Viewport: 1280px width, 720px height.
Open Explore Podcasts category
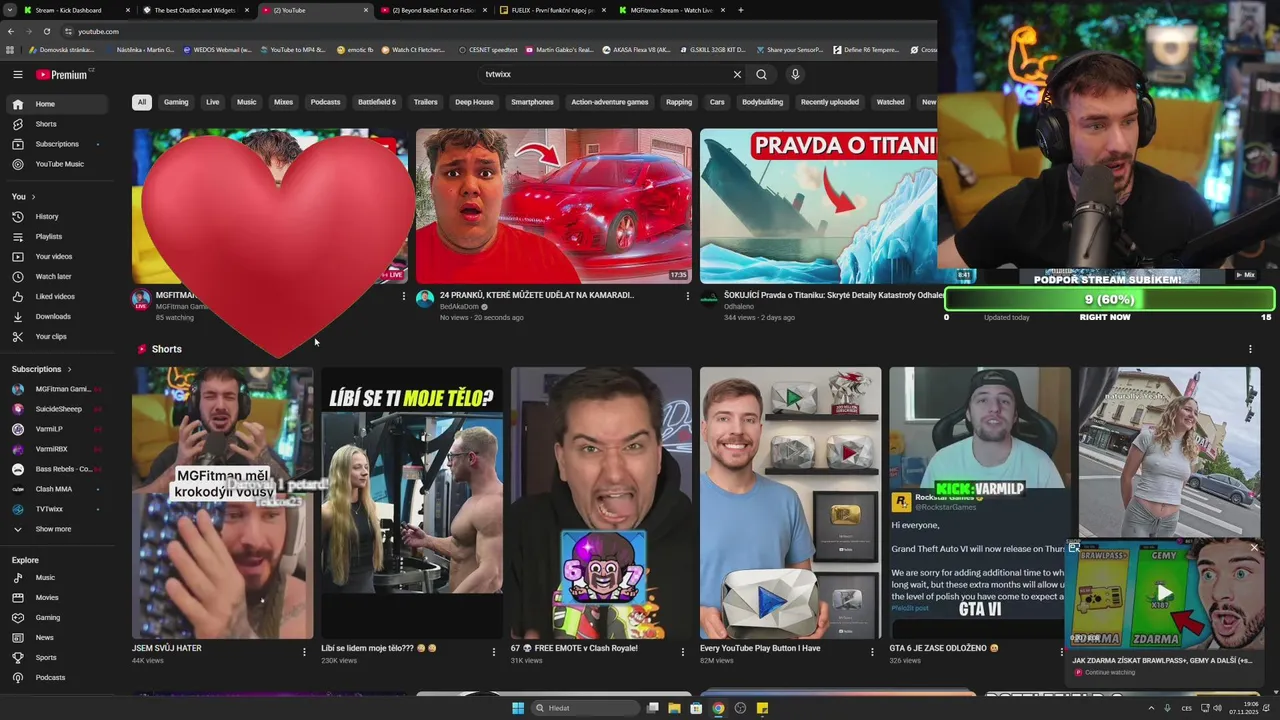pos(56,677)
